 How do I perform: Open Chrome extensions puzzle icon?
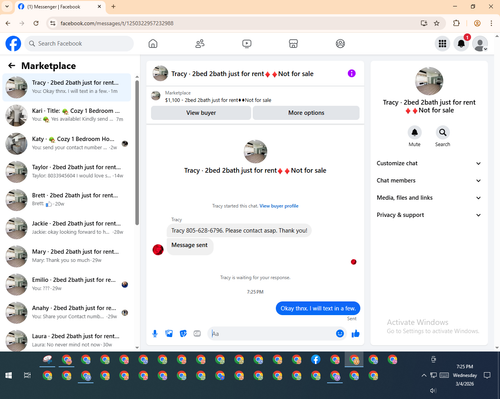(x=456, y=23)
